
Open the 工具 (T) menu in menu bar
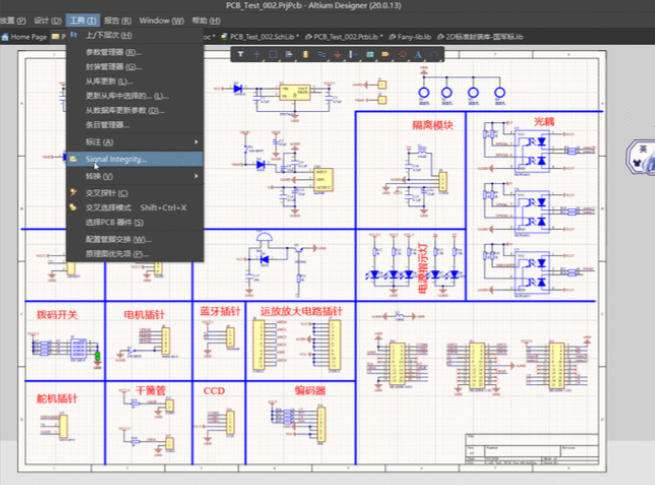click(x=83, y=20)
